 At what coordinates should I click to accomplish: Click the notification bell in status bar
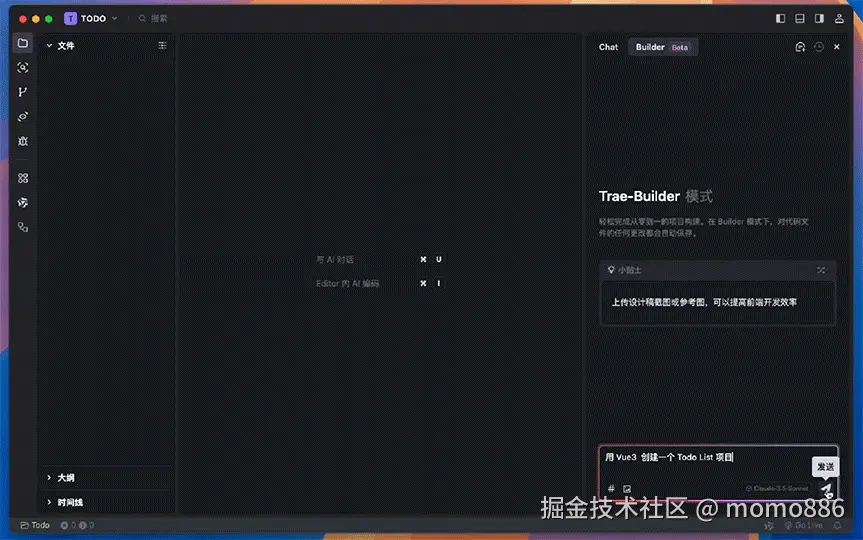pos(837,525)
